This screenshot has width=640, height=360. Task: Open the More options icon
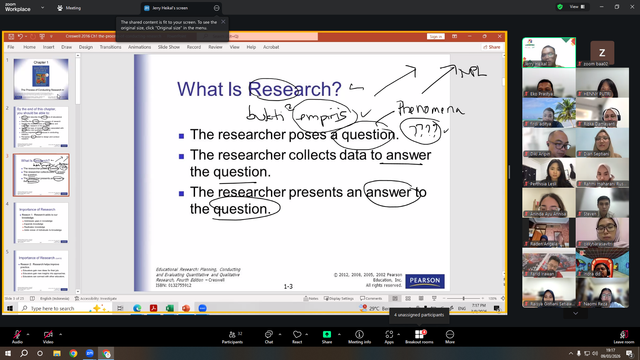click(450, 334)
